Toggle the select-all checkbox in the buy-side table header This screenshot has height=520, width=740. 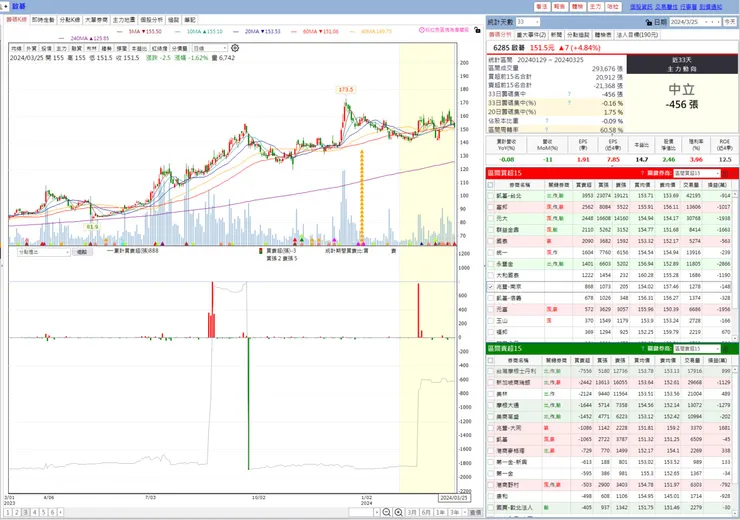click(490, 185)
